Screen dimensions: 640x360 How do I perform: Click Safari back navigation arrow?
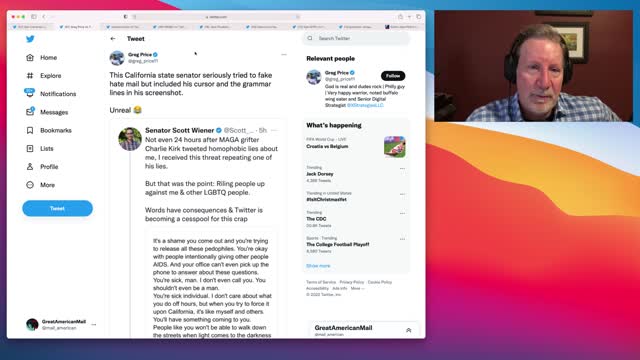pos(44,17)
